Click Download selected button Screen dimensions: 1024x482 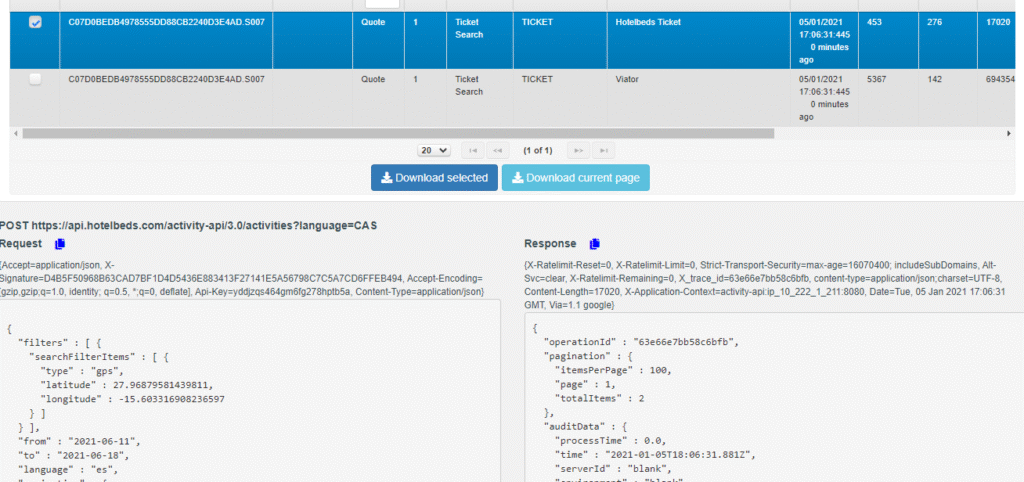[434, 178]
